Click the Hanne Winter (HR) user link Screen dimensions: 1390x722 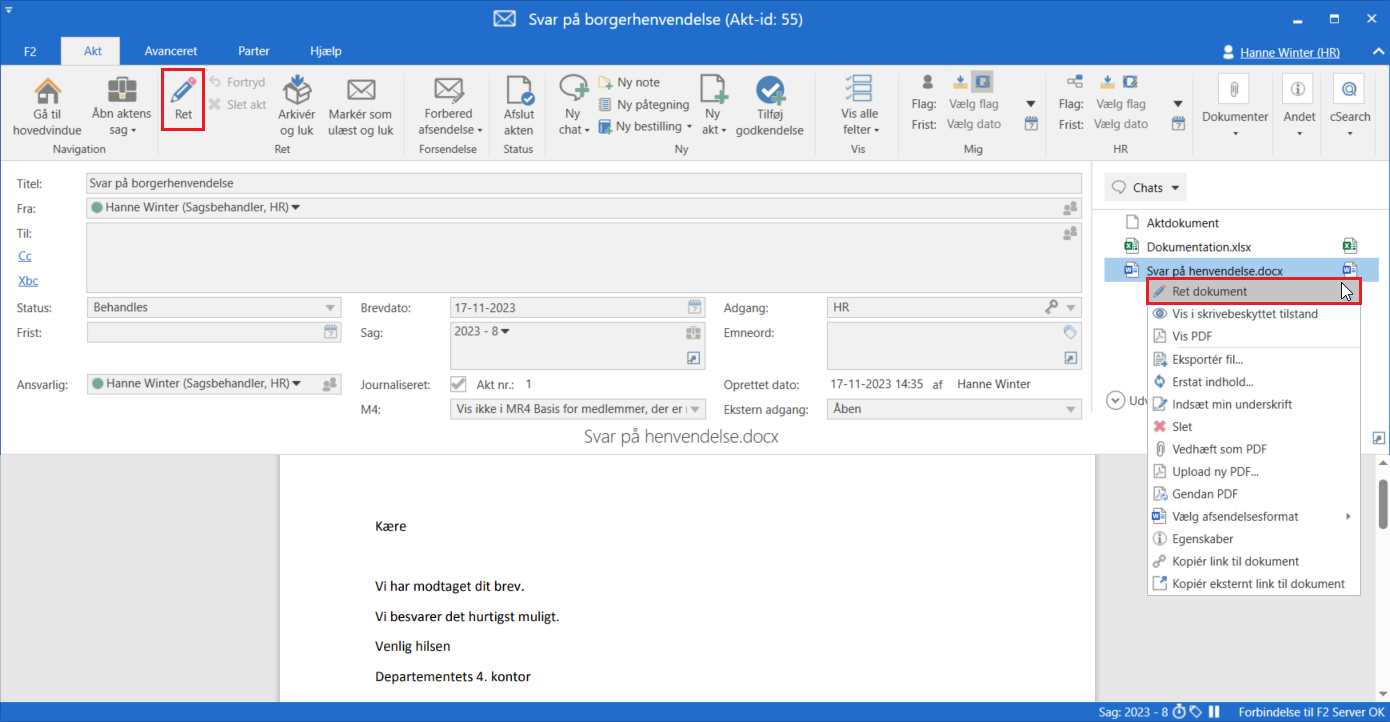click(x=1290, y=52)
